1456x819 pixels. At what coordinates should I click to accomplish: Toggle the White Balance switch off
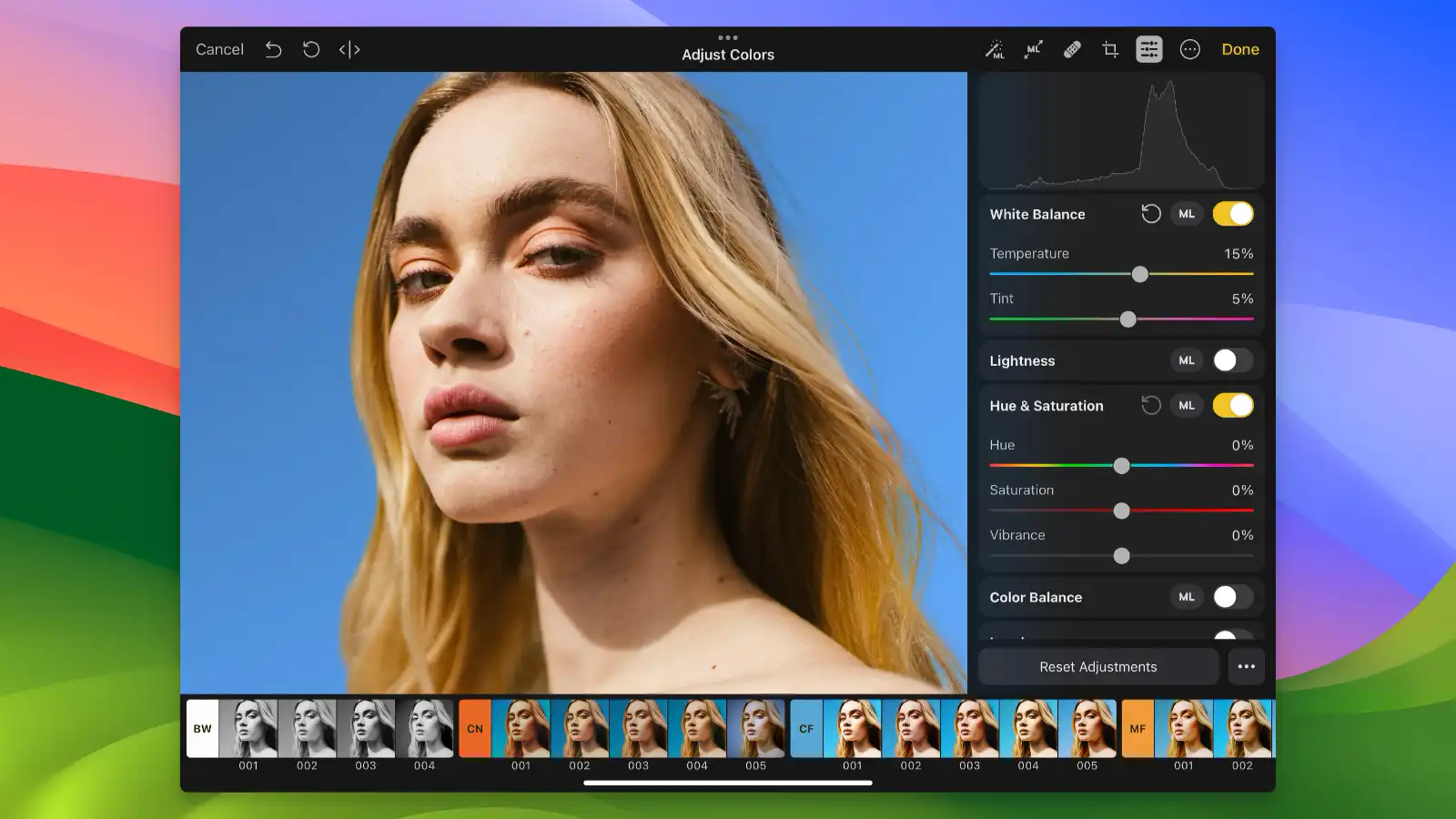pyautogui.click(x=1232, y=214)
